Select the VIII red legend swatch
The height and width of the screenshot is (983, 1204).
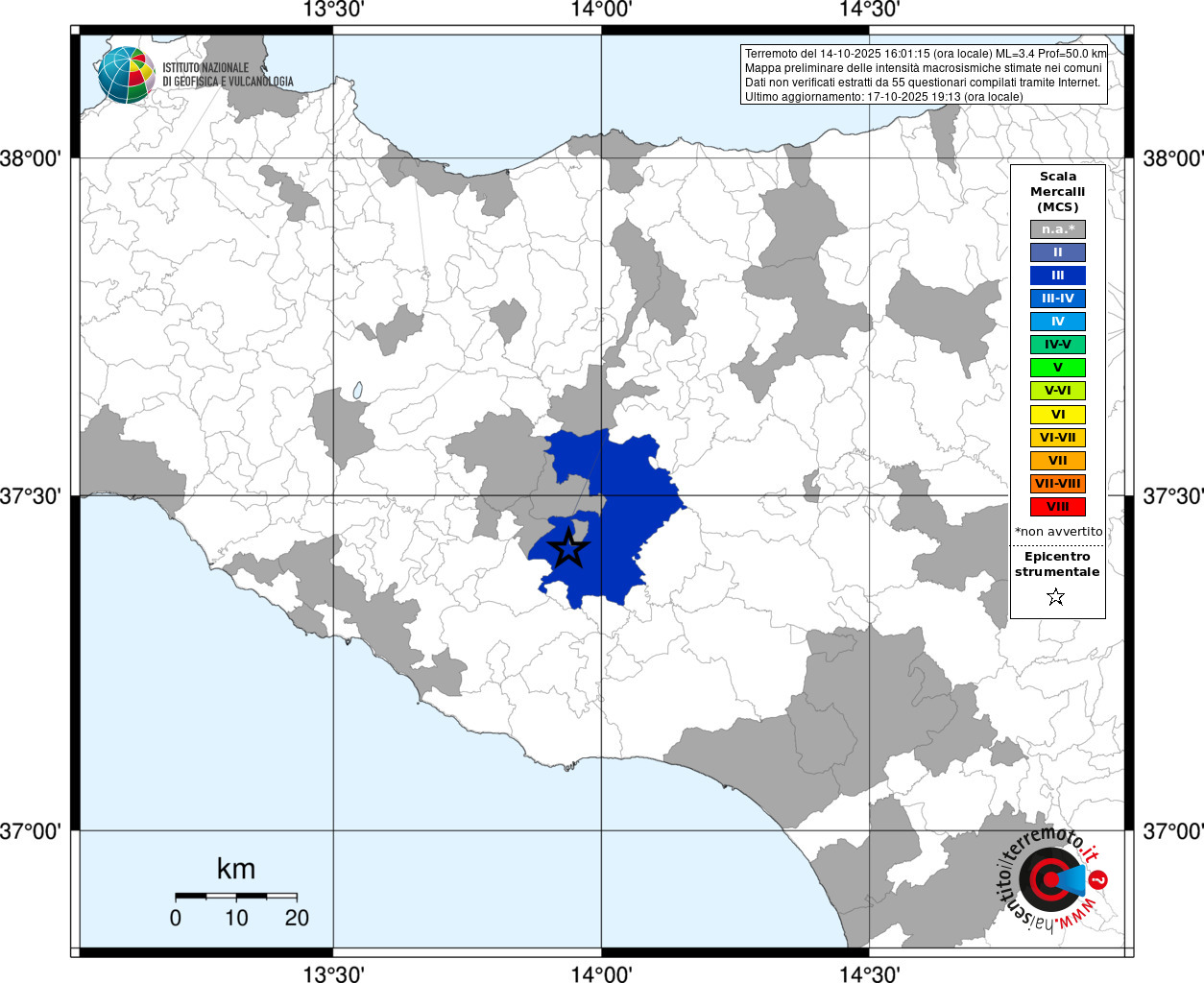pos(1057,507)
